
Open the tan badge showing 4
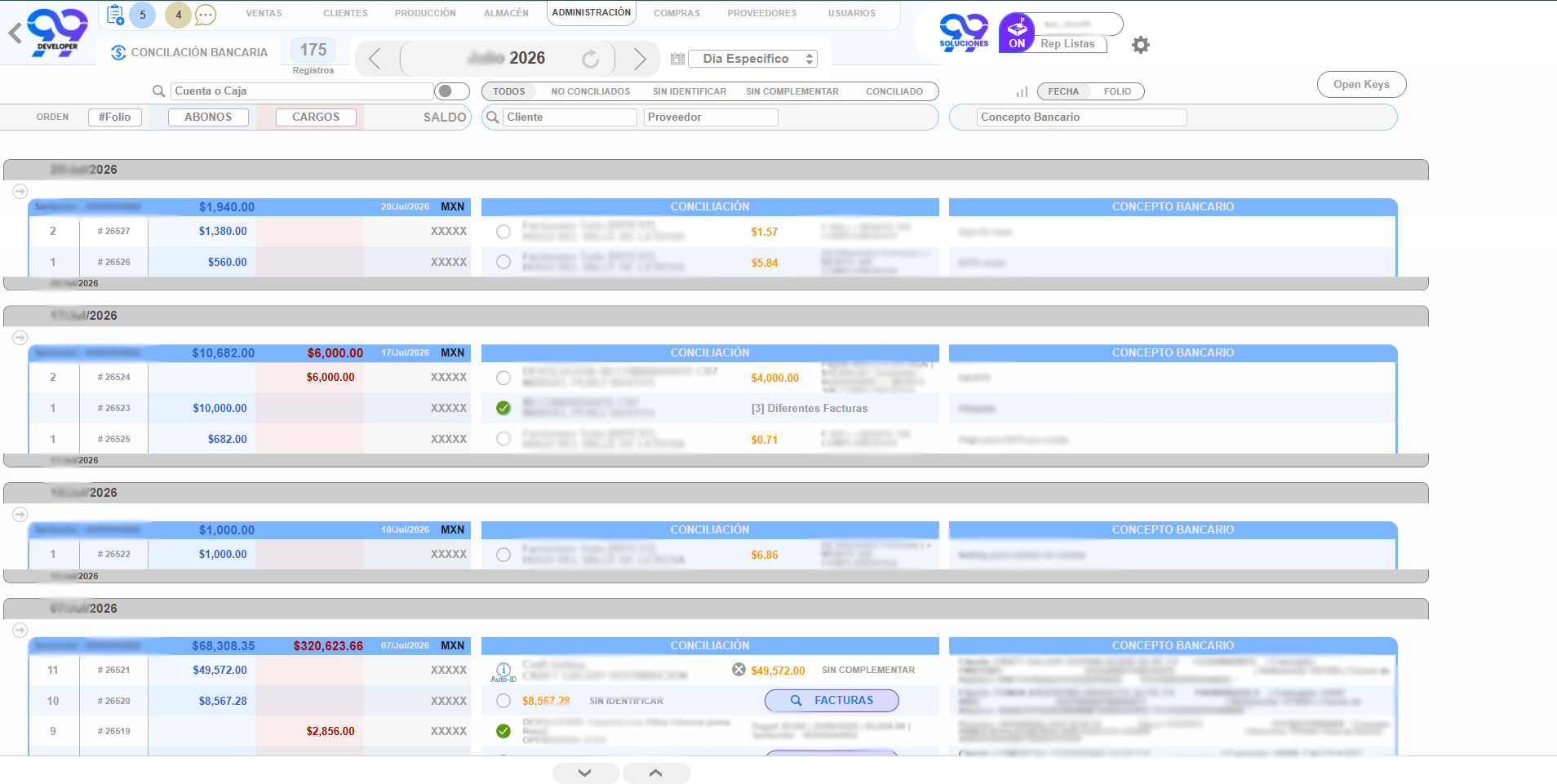[179, 15]
